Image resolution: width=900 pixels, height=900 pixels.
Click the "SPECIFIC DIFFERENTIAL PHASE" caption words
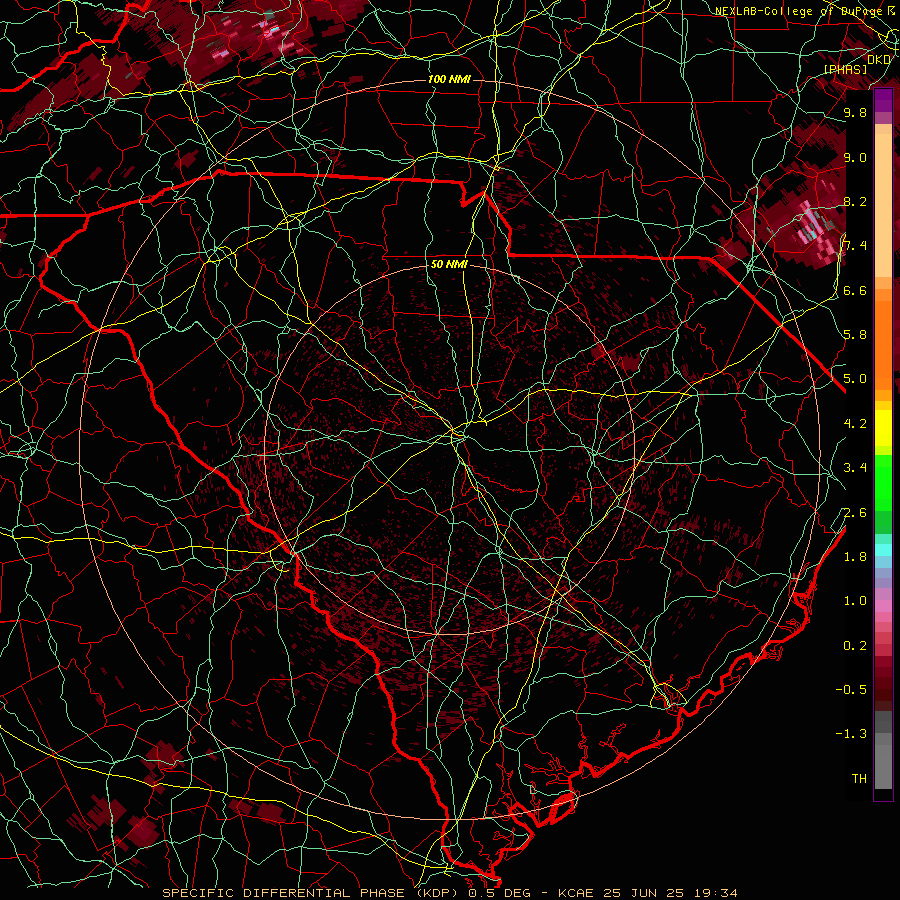pos(282,893)
